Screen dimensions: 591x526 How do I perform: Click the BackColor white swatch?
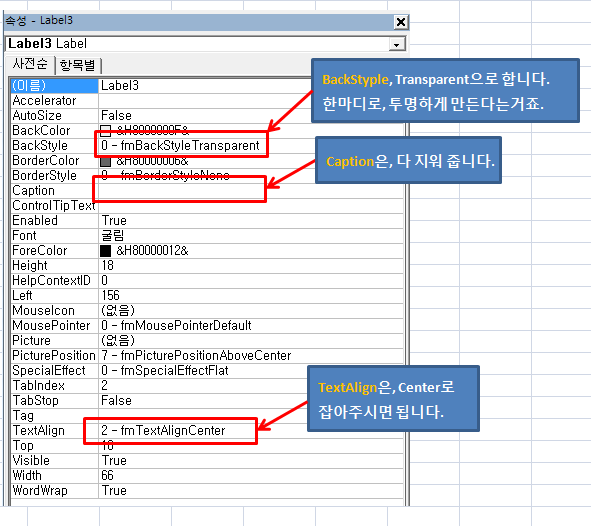tap(106, 131)
